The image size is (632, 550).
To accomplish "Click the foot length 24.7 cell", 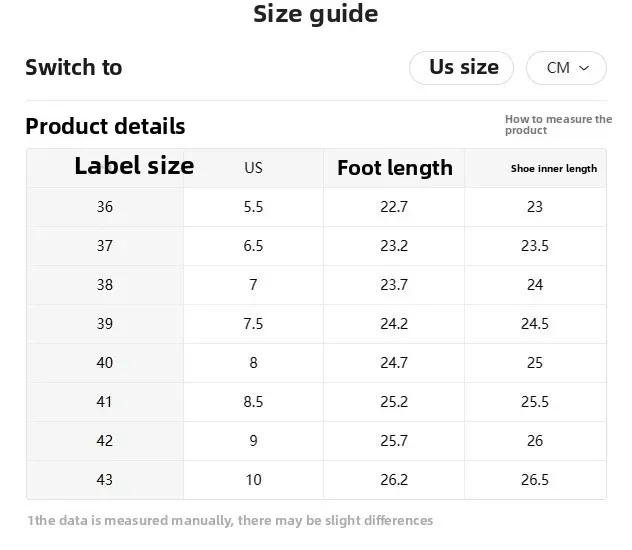I will point(394,363).
